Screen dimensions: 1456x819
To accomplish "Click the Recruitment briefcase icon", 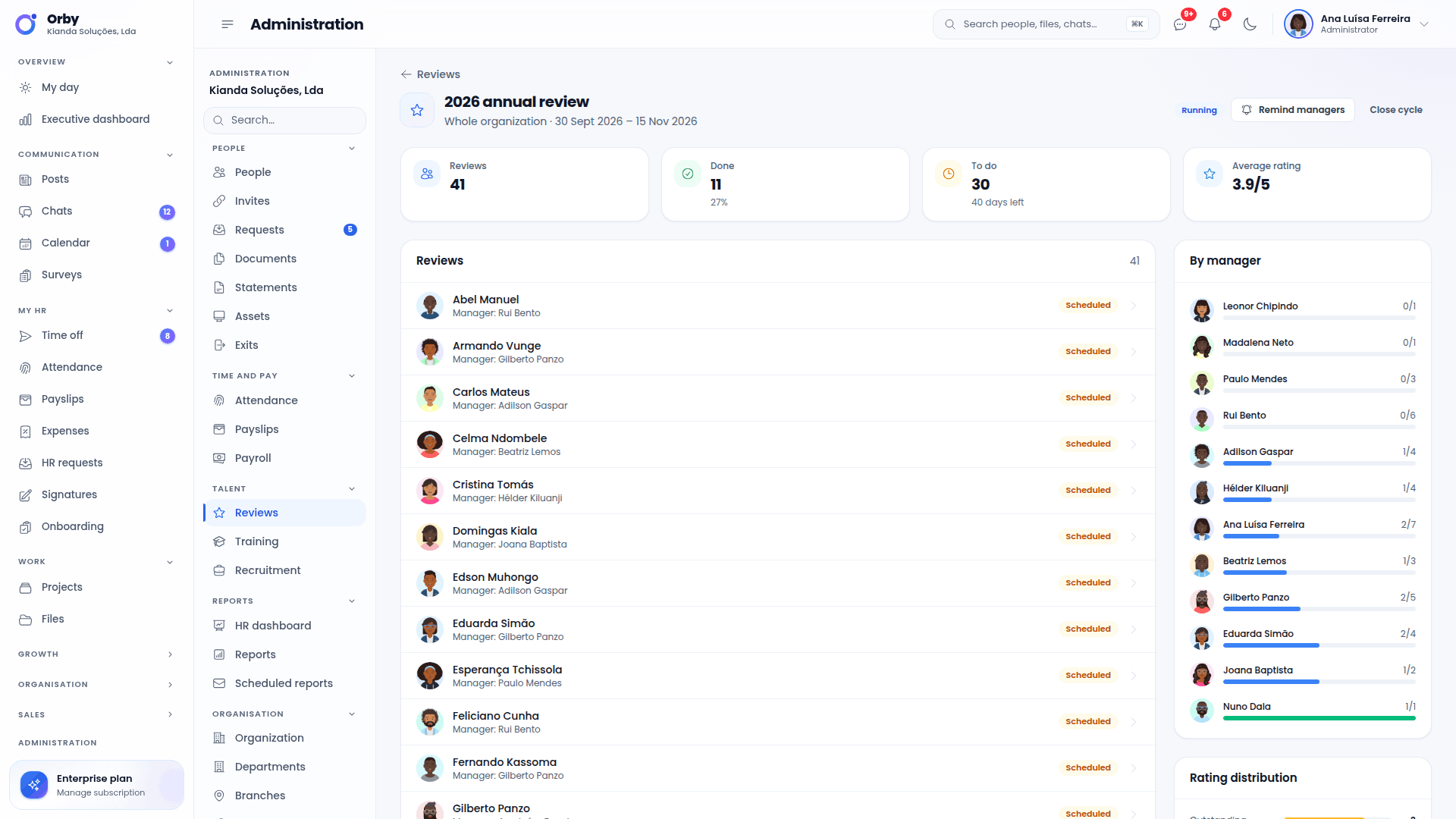I will 219,570.
